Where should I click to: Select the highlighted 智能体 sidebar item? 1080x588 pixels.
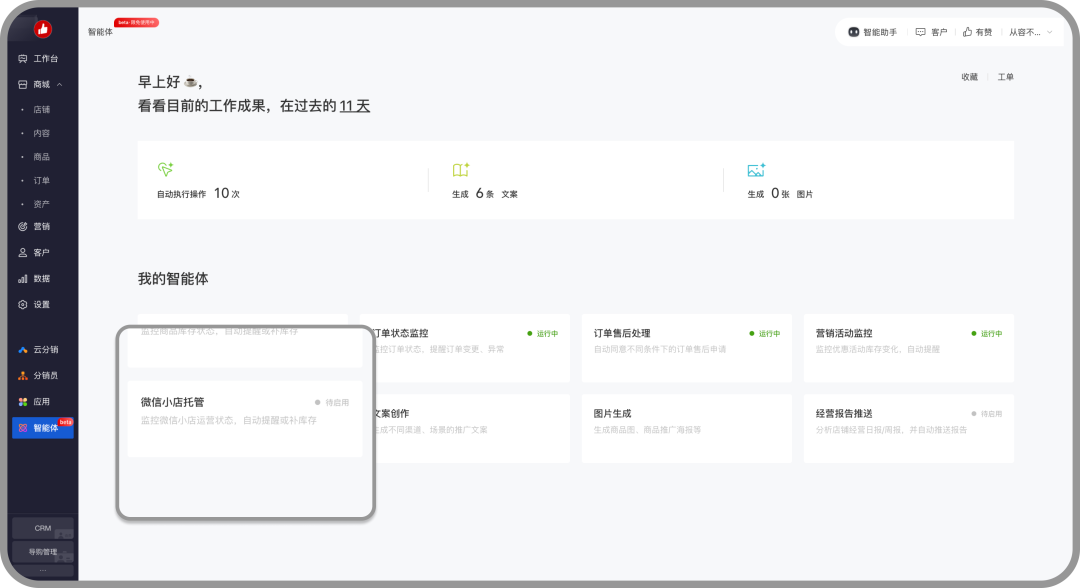pos(43,428)
